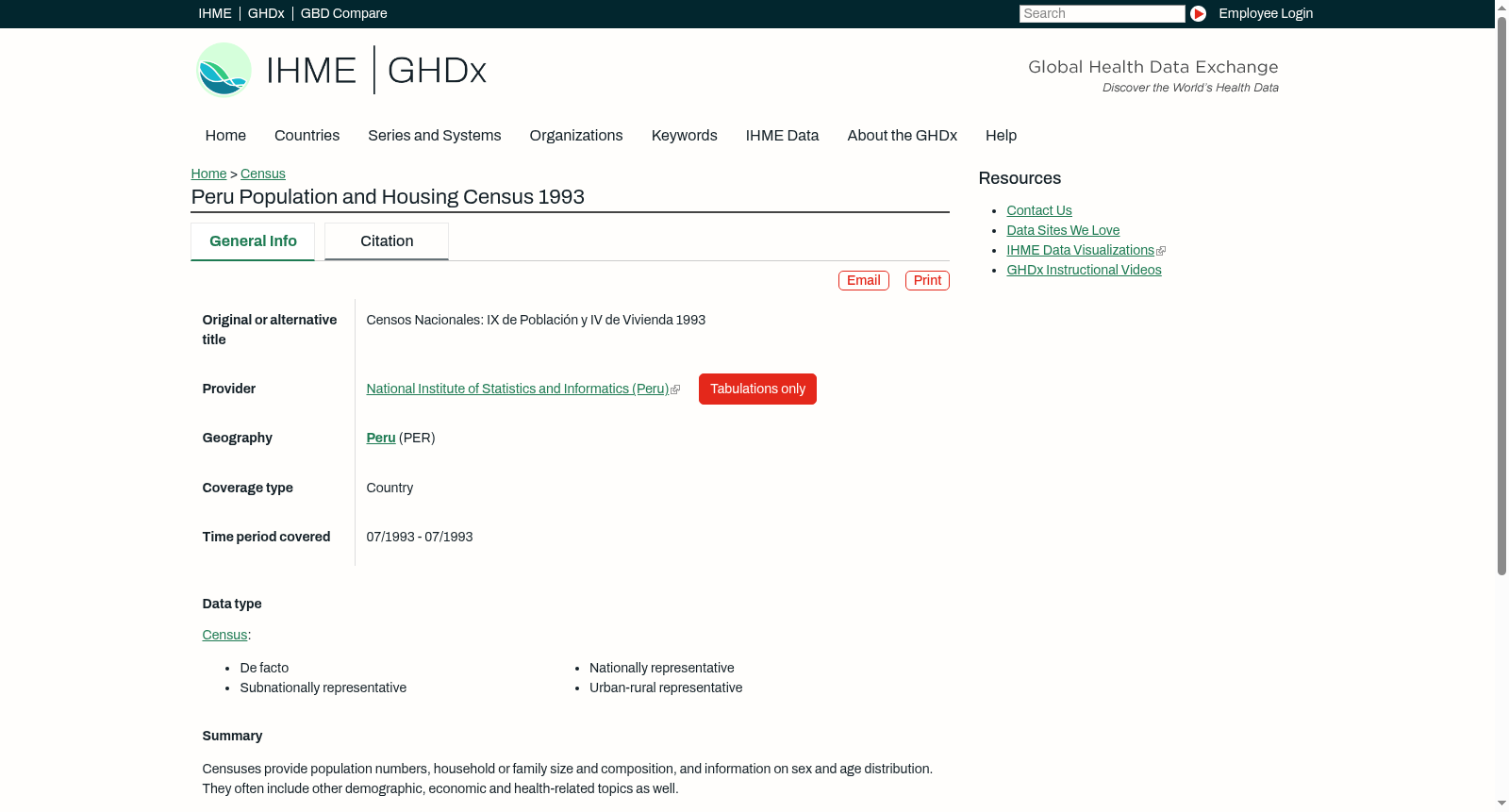Click the Global Health Data Exchange tagline
1509x812 pixels.
coord(1152,67)
